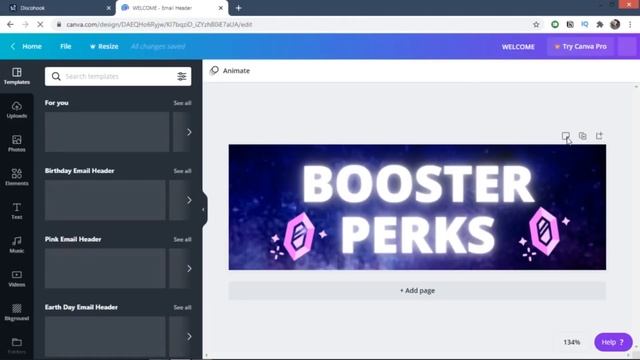Open the Elements sidebar panel
This screenshot has width=640, height=360.
click(17, 178)
